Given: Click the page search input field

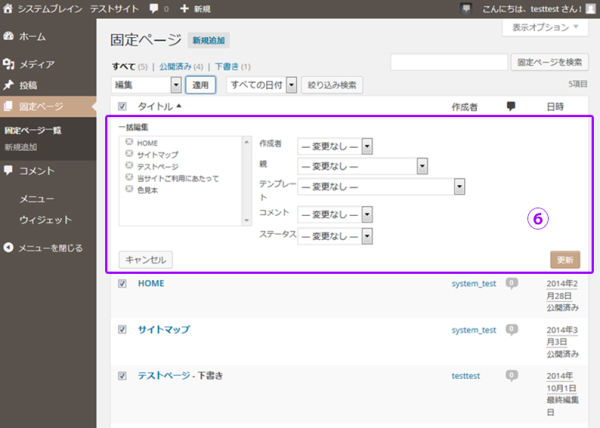Looking at the screenshot, I should (449, 62).
